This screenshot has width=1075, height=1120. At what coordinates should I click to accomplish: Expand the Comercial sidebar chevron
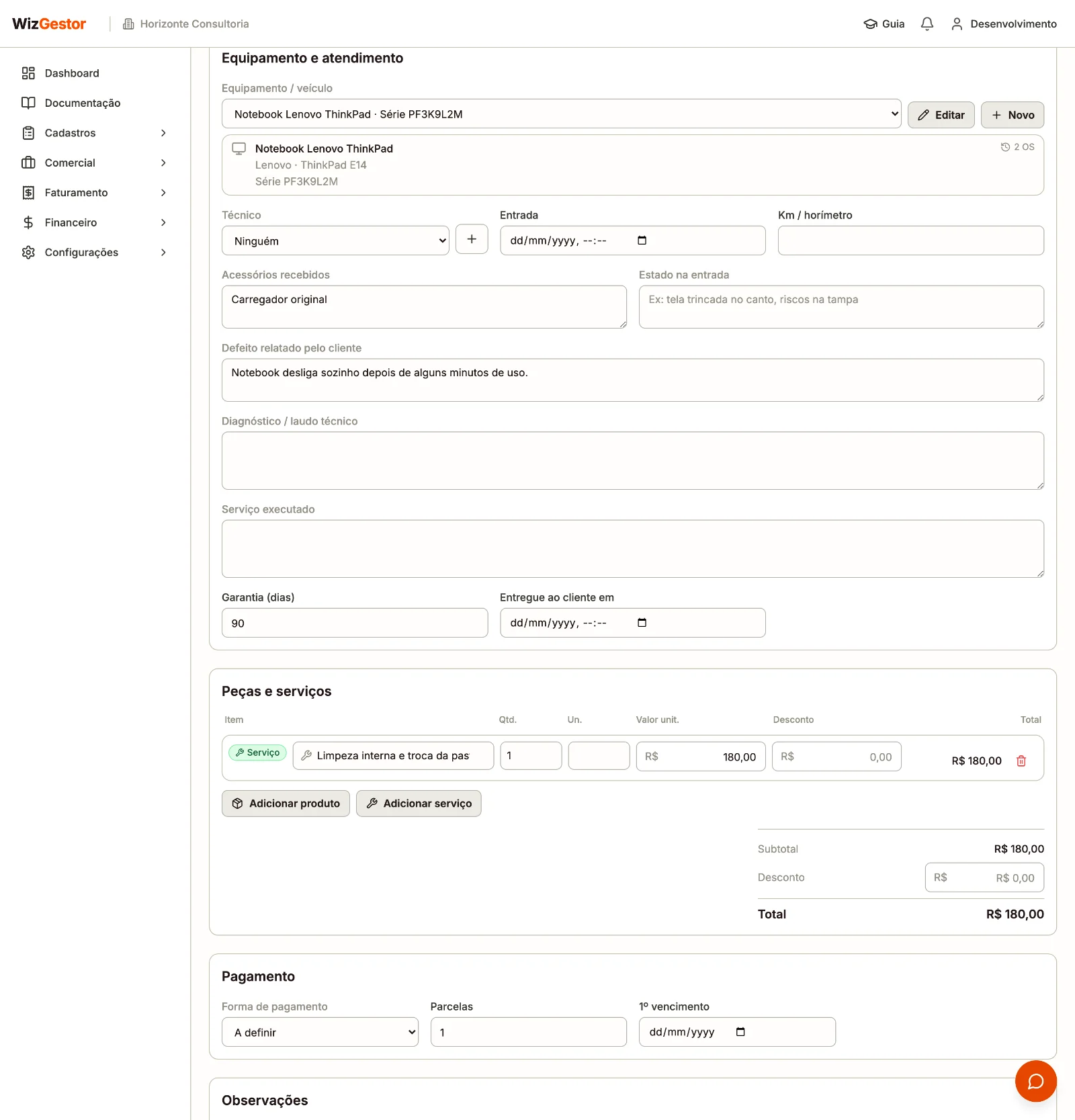[x=163, y=163]
